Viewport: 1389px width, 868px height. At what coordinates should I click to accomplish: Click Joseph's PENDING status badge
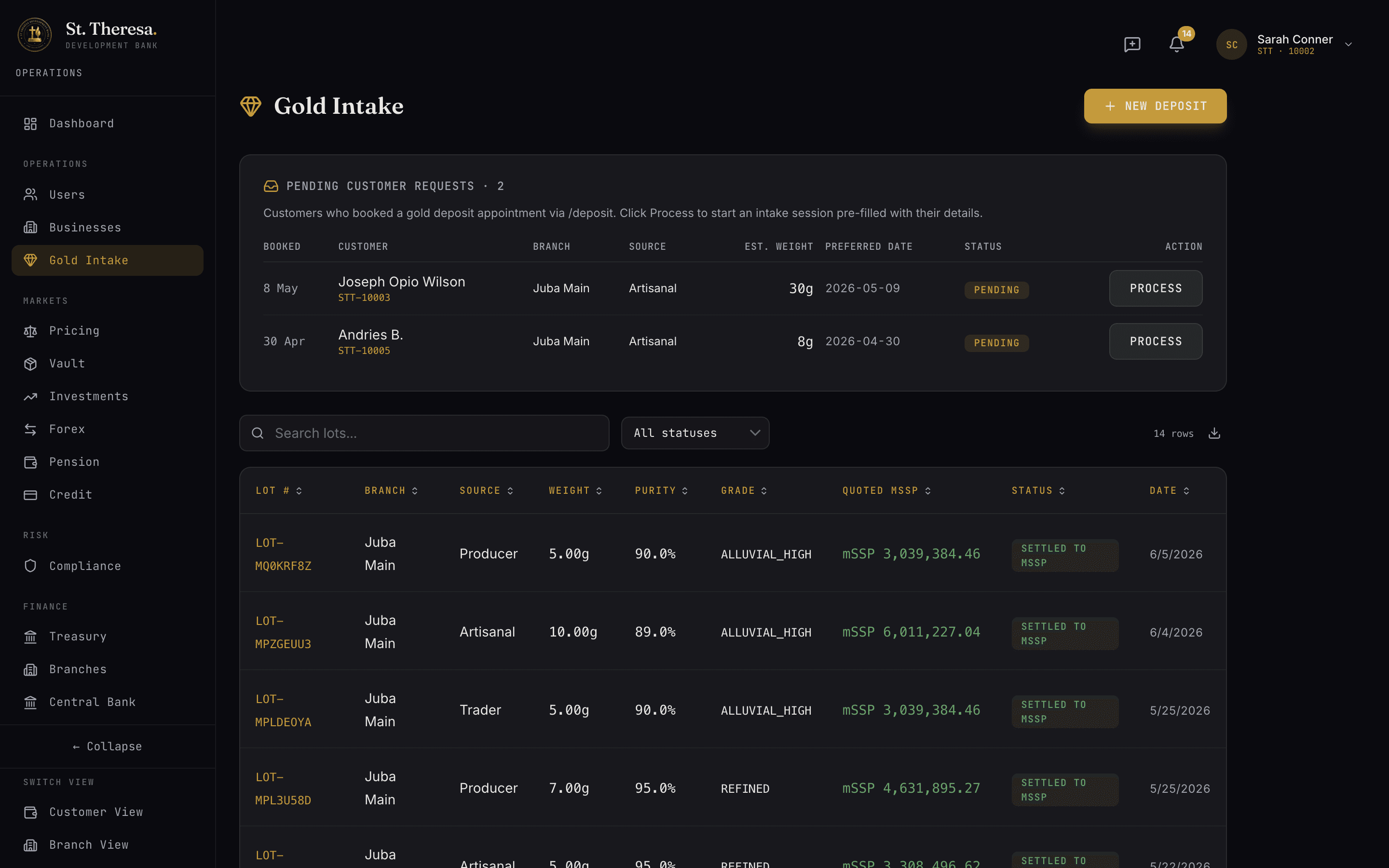click(x=996, y=290)
